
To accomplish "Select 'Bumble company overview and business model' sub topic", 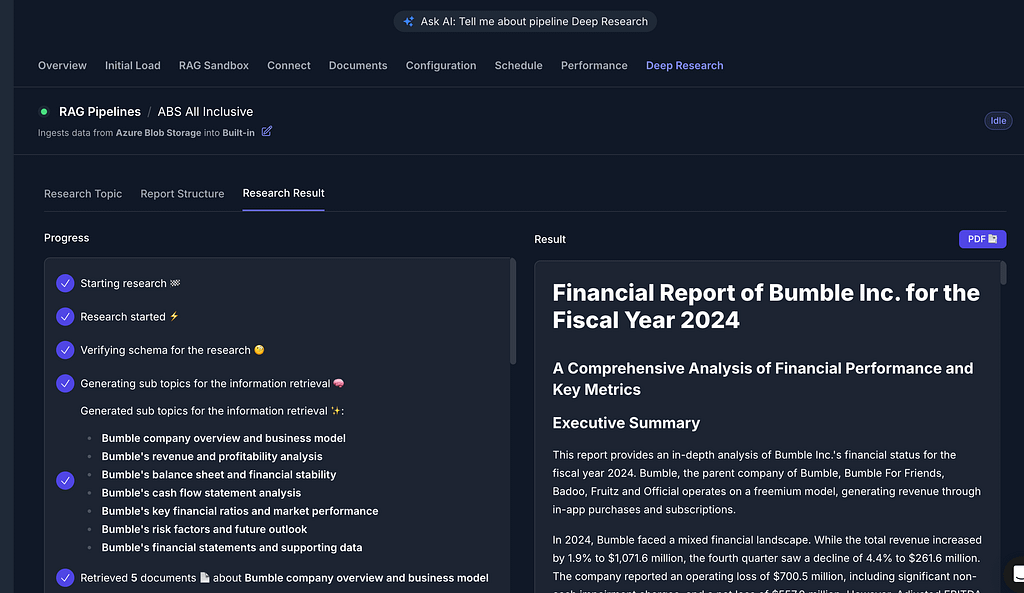I will (x=223, y=438).
